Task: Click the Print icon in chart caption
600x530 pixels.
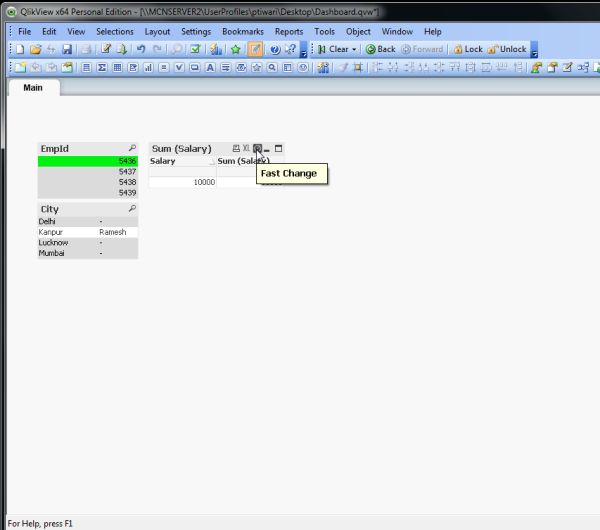Action: (x=236, y=148)
